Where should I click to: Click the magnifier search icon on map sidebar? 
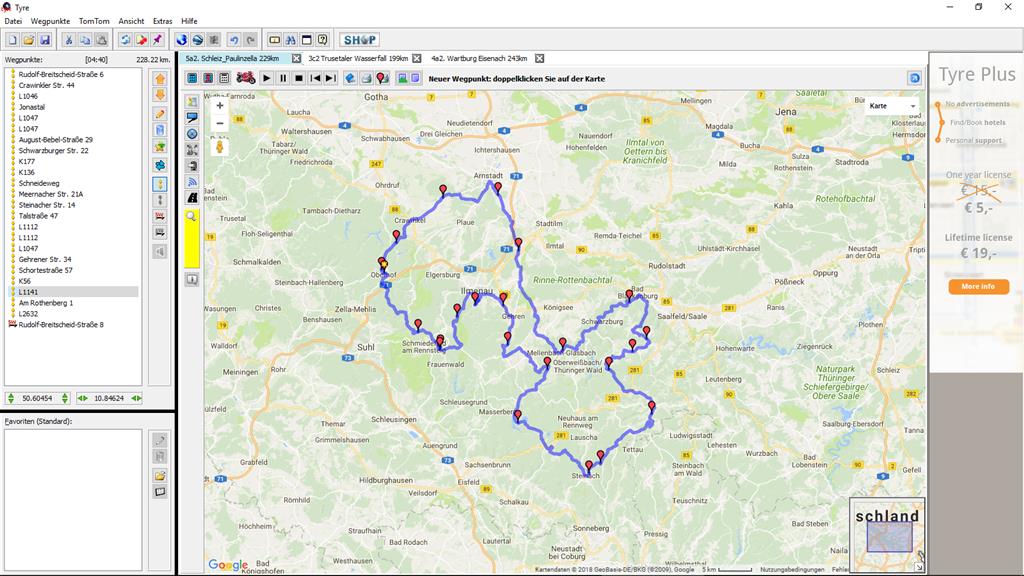click(192, 217)
